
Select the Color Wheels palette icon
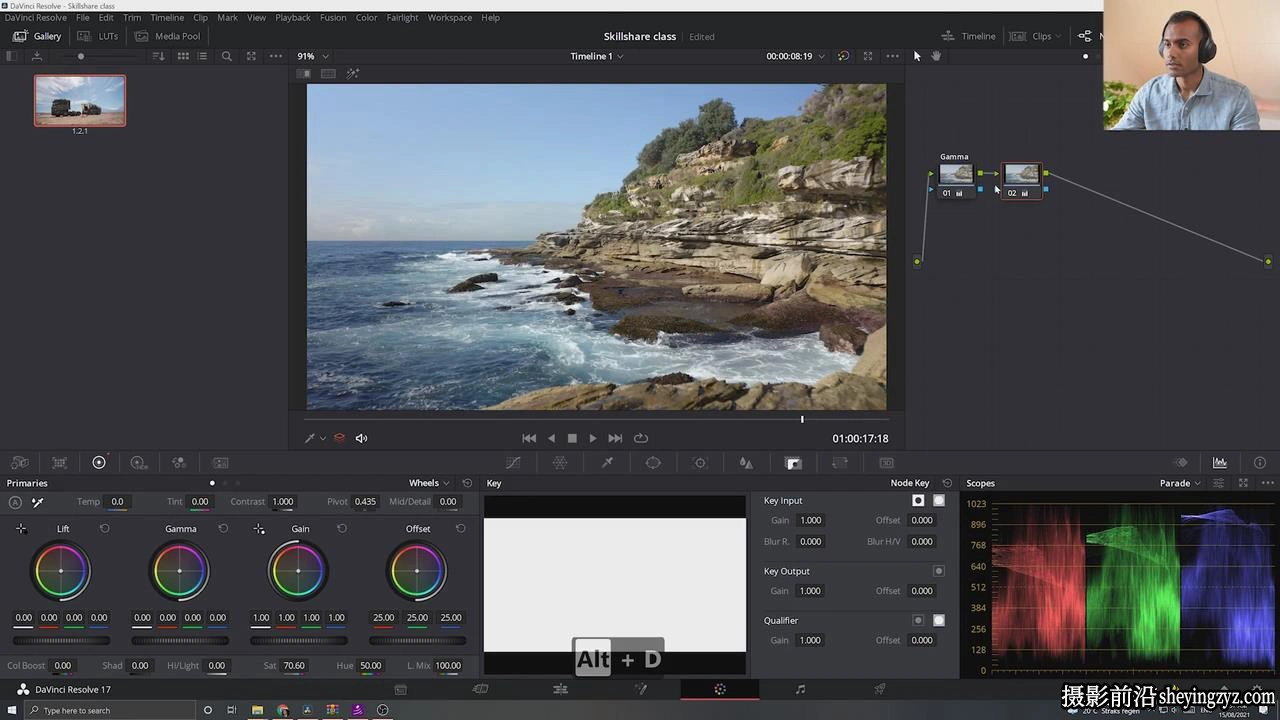coord(99,463)
